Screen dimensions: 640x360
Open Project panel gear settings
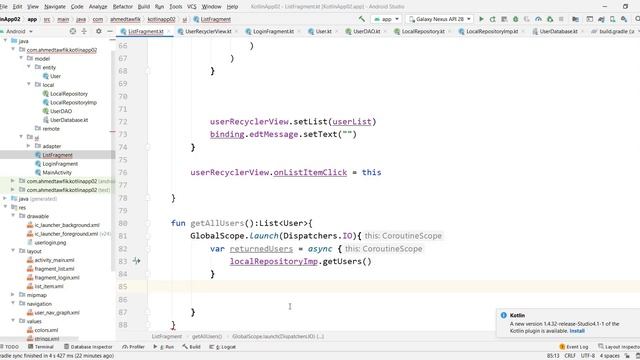coord(98,31)
